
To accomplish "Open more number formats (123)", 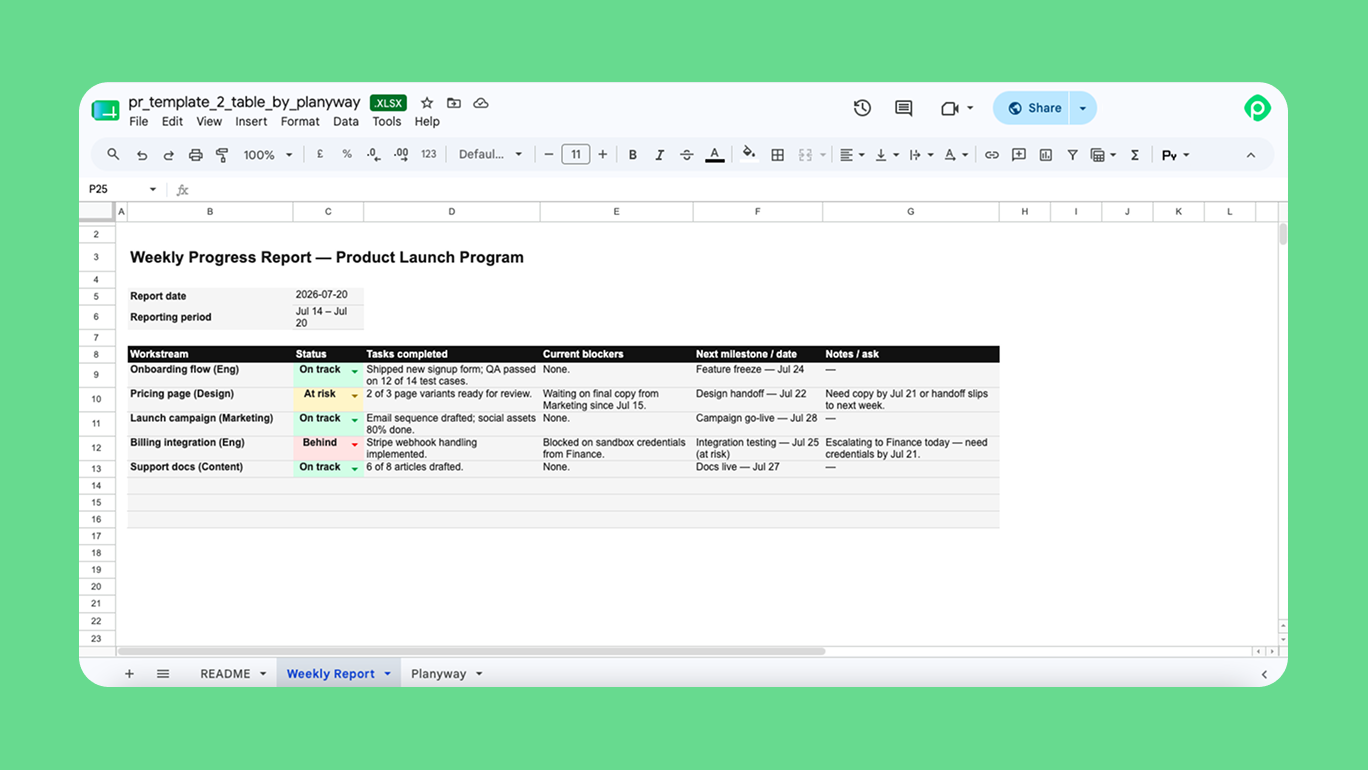I will 429,155.
